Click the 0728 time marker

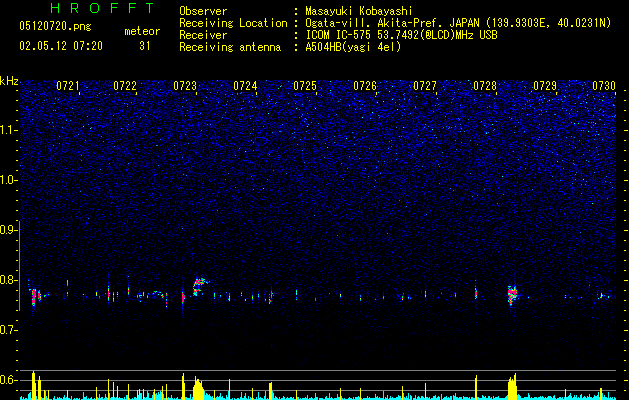485,85
